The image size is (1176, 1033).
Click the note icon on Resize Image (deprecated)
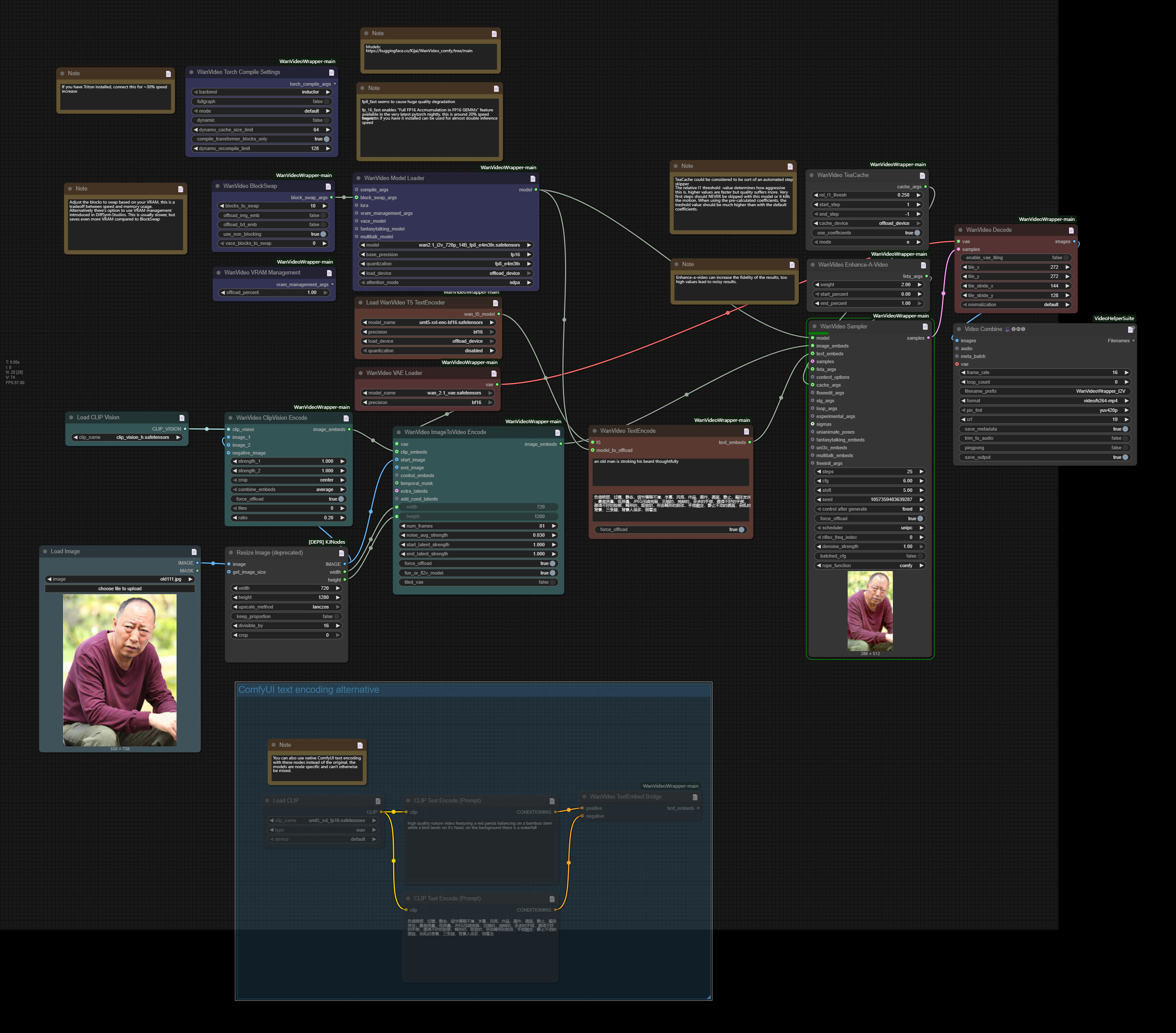[342, 553]
